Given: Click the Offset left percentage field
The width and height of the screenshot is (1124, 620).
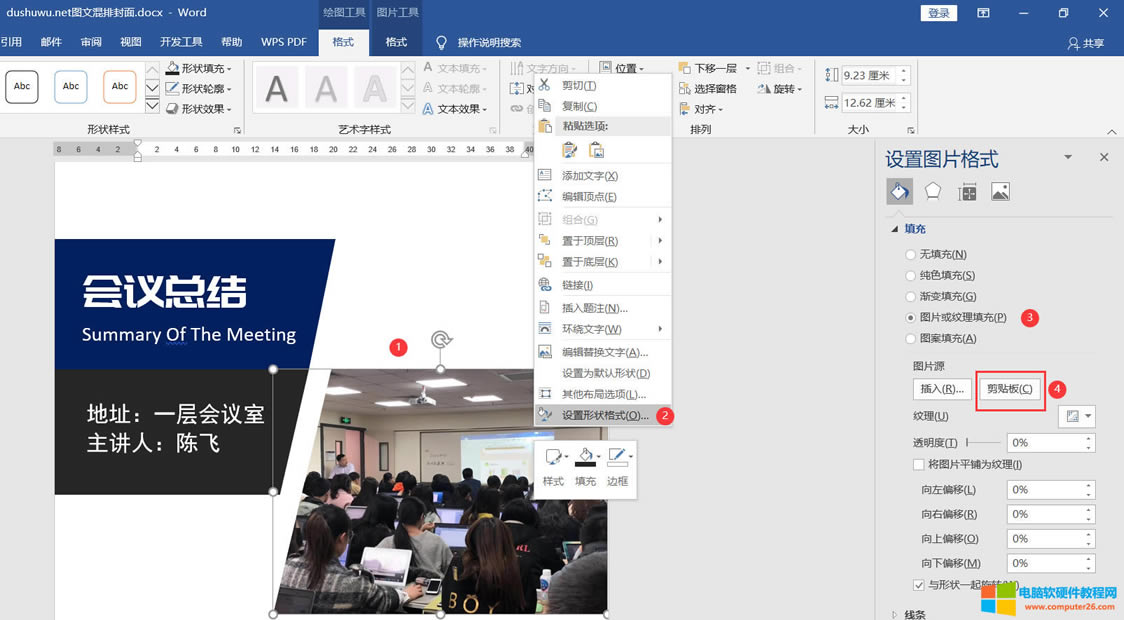Looking at the screenshot, I should tap(1045, 490).
